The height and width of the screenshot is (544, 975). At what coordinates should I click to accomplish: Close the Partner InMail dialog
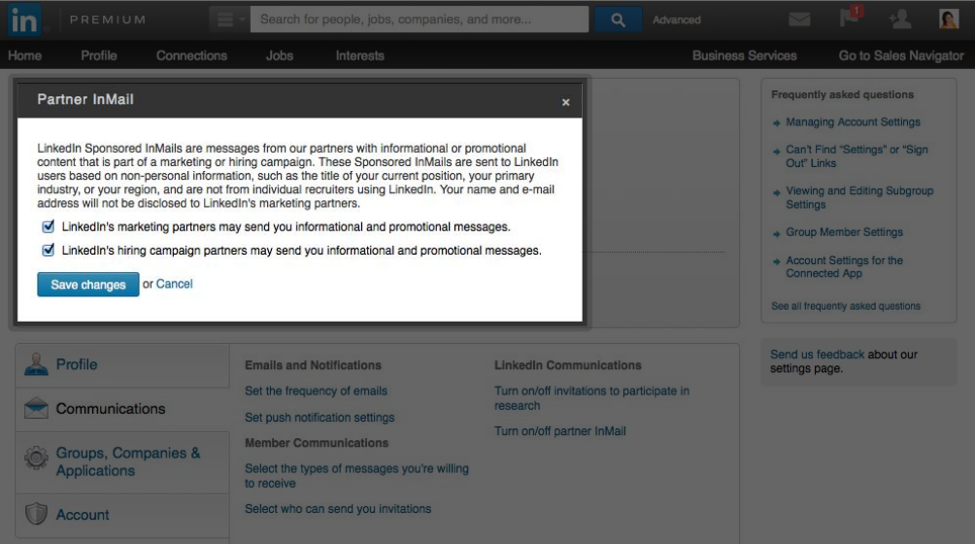coord(565,102)
